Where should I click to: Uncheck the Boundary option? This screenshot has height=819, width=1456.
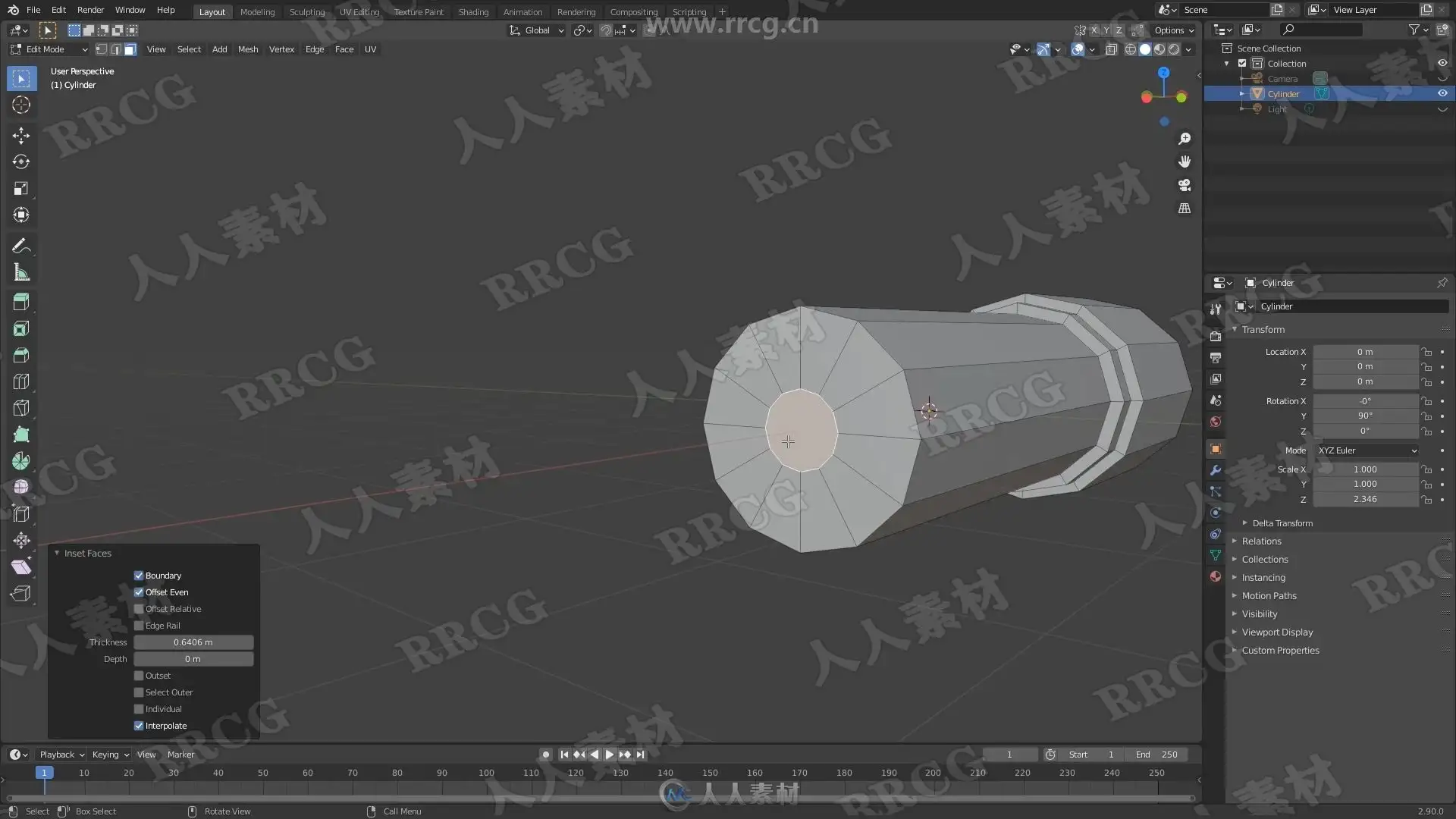(139, 576)
